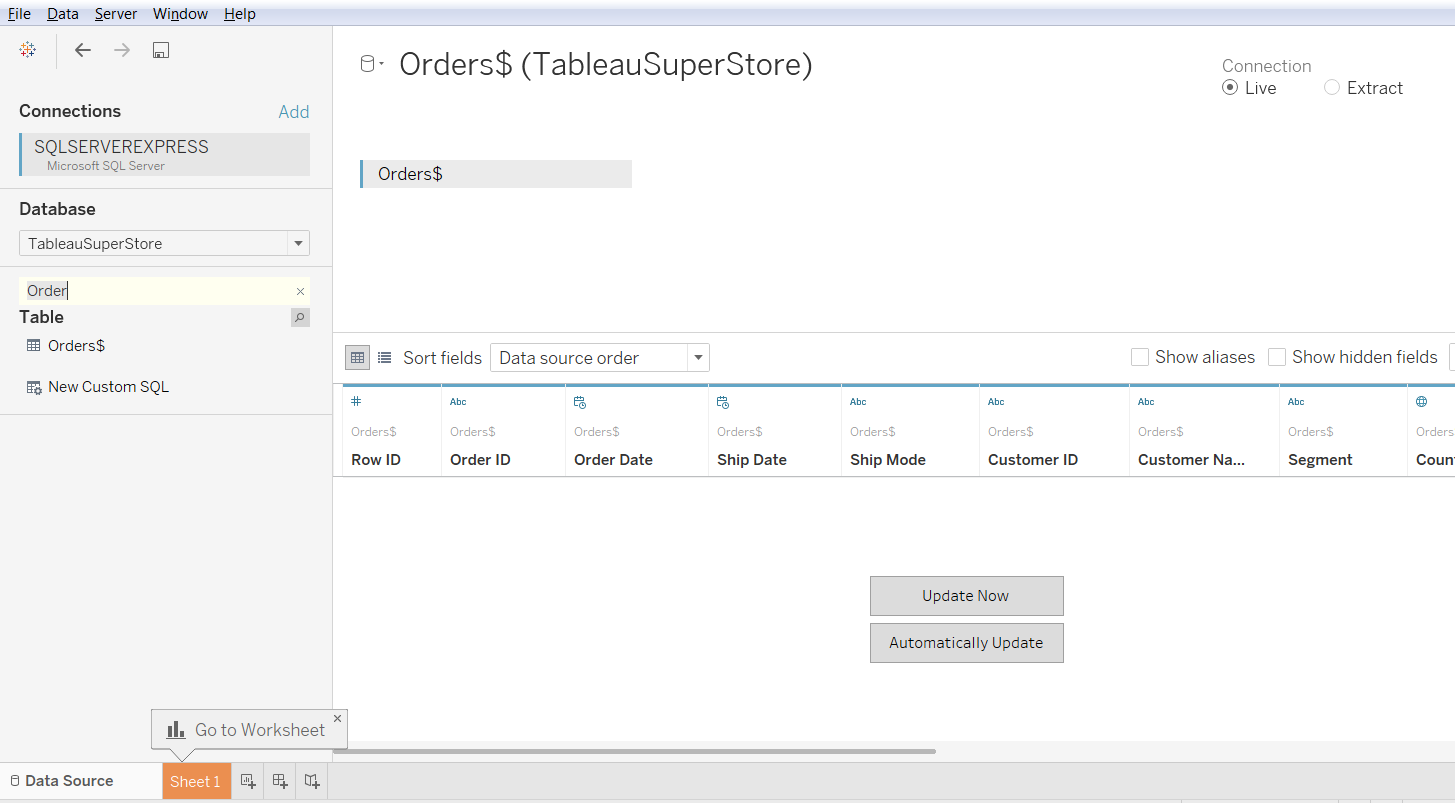Clear the table search with the x
The image size is (1455, 803).
pos(300,291)
